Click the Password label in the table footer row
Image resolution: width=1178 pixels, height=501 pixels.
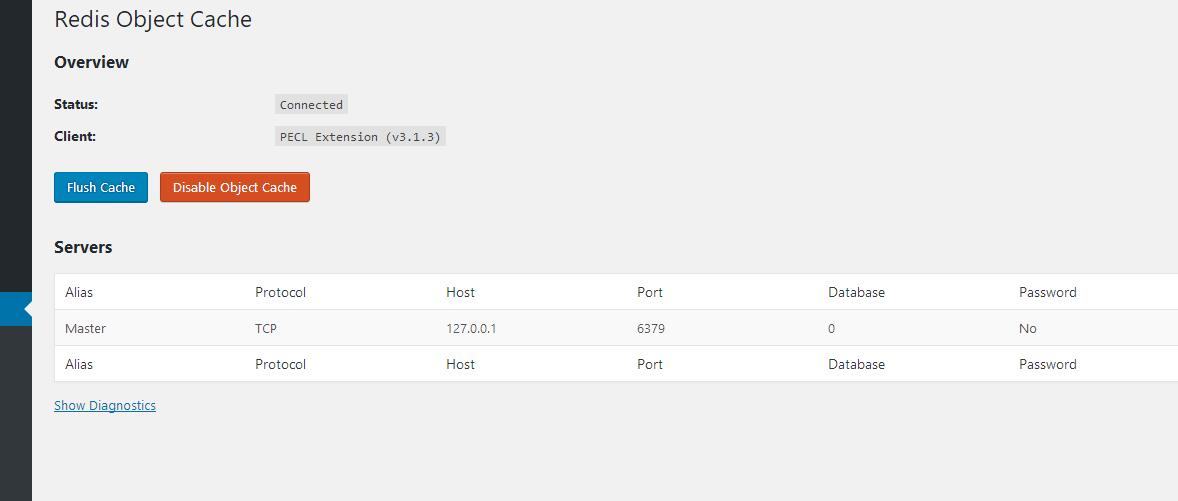(x=1048, y=364)
